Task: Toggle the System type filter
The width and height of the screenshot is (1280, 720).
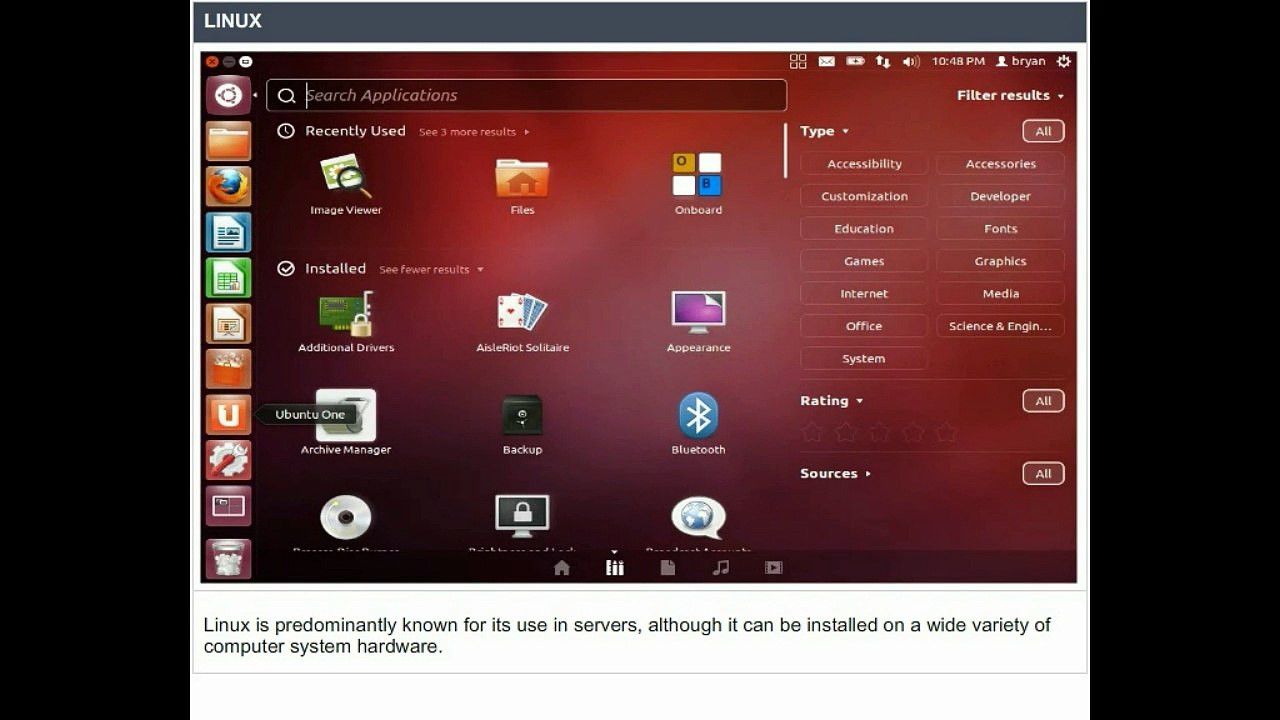Action: click(x=864, y=359)
